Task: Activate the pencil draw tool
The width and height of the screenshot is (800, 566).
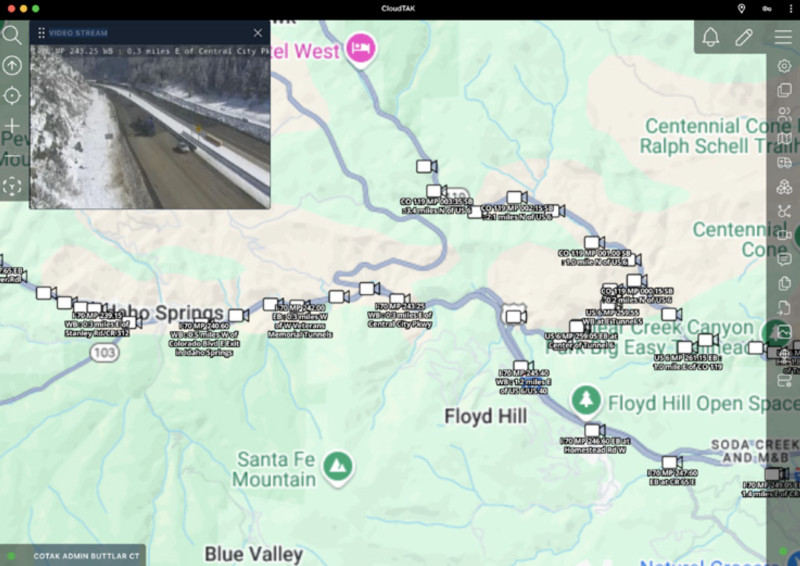Action: (744, 37)
